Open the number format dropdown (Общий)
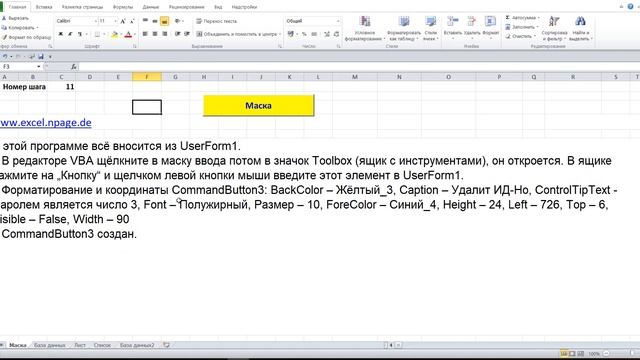This screenshot has width=640, height=360. 338,21
